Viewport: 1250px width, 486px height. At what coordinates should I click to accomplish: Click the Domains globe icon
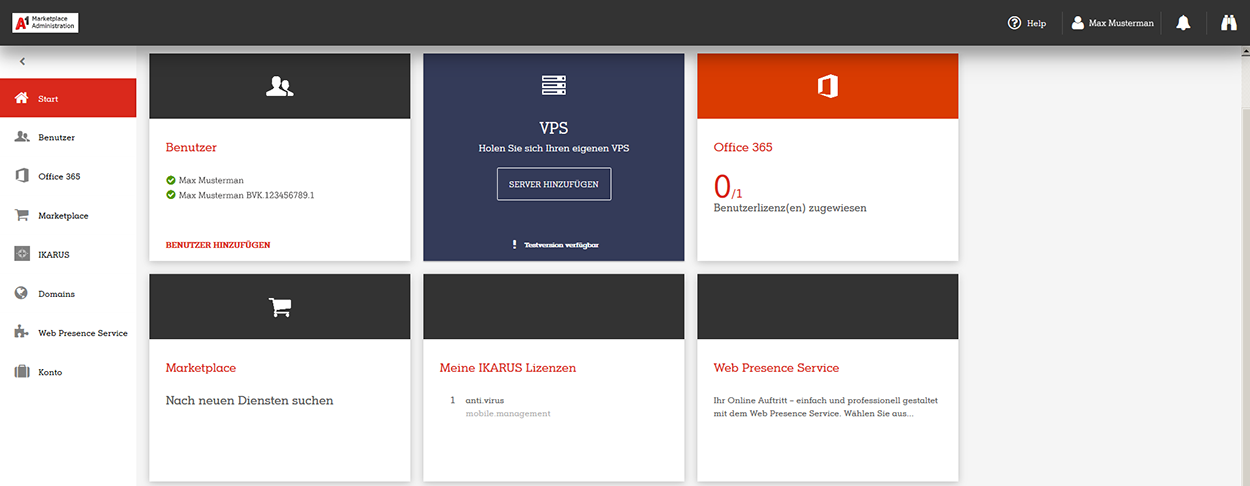21,293
